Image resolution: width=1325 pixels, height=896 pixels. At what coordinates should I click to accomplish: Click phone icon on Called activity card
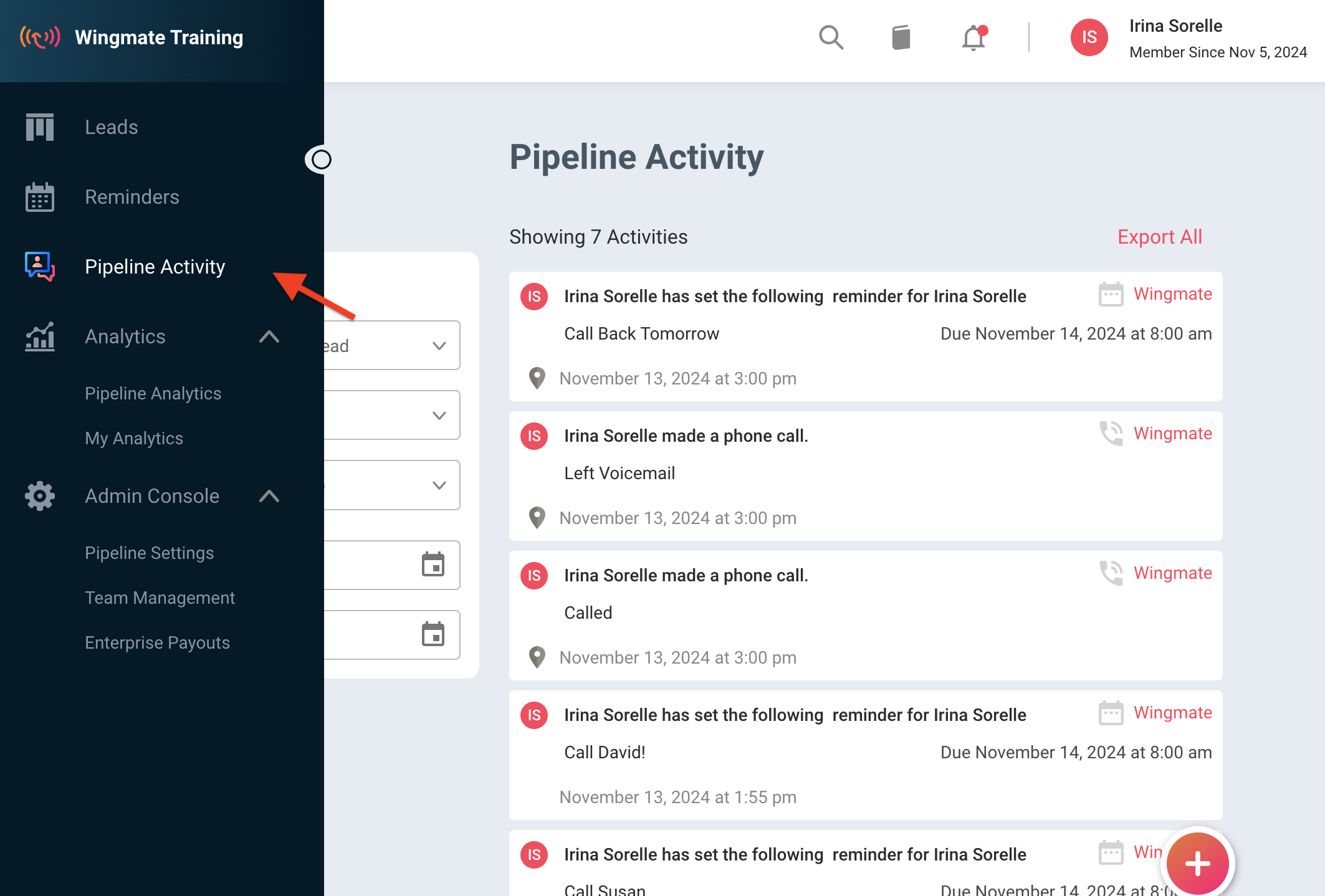click(1111, 573)
